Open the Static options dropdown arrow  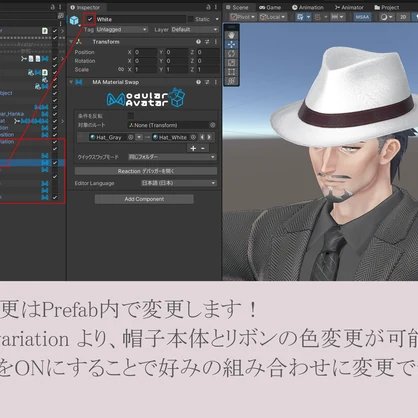point(217,19)
